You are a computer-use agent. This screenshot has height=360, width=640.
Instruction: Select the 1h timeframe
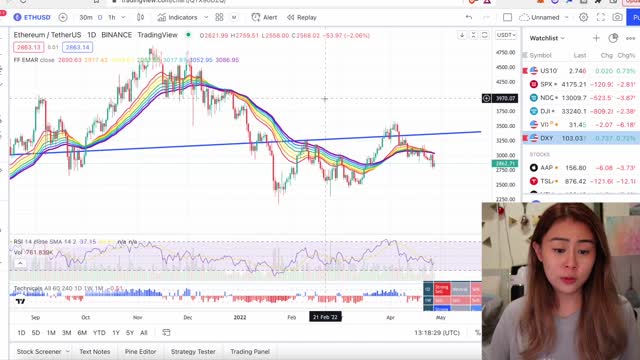(112, 18)
